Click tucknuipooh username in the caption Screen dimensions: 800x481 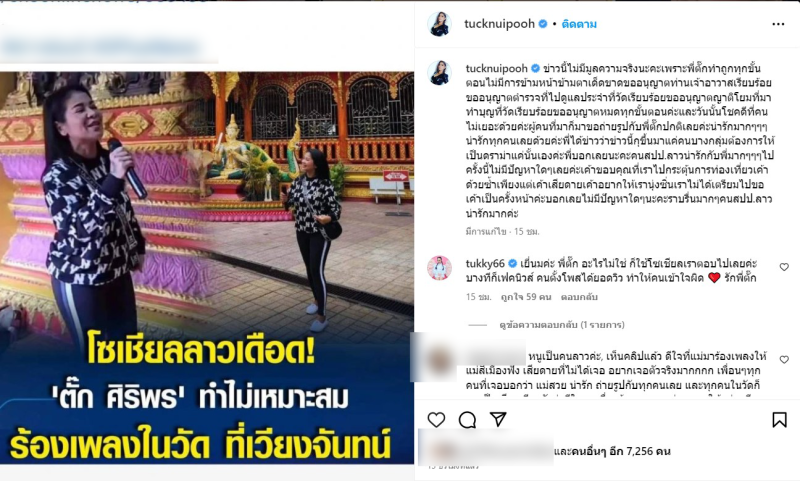(497, 68)
